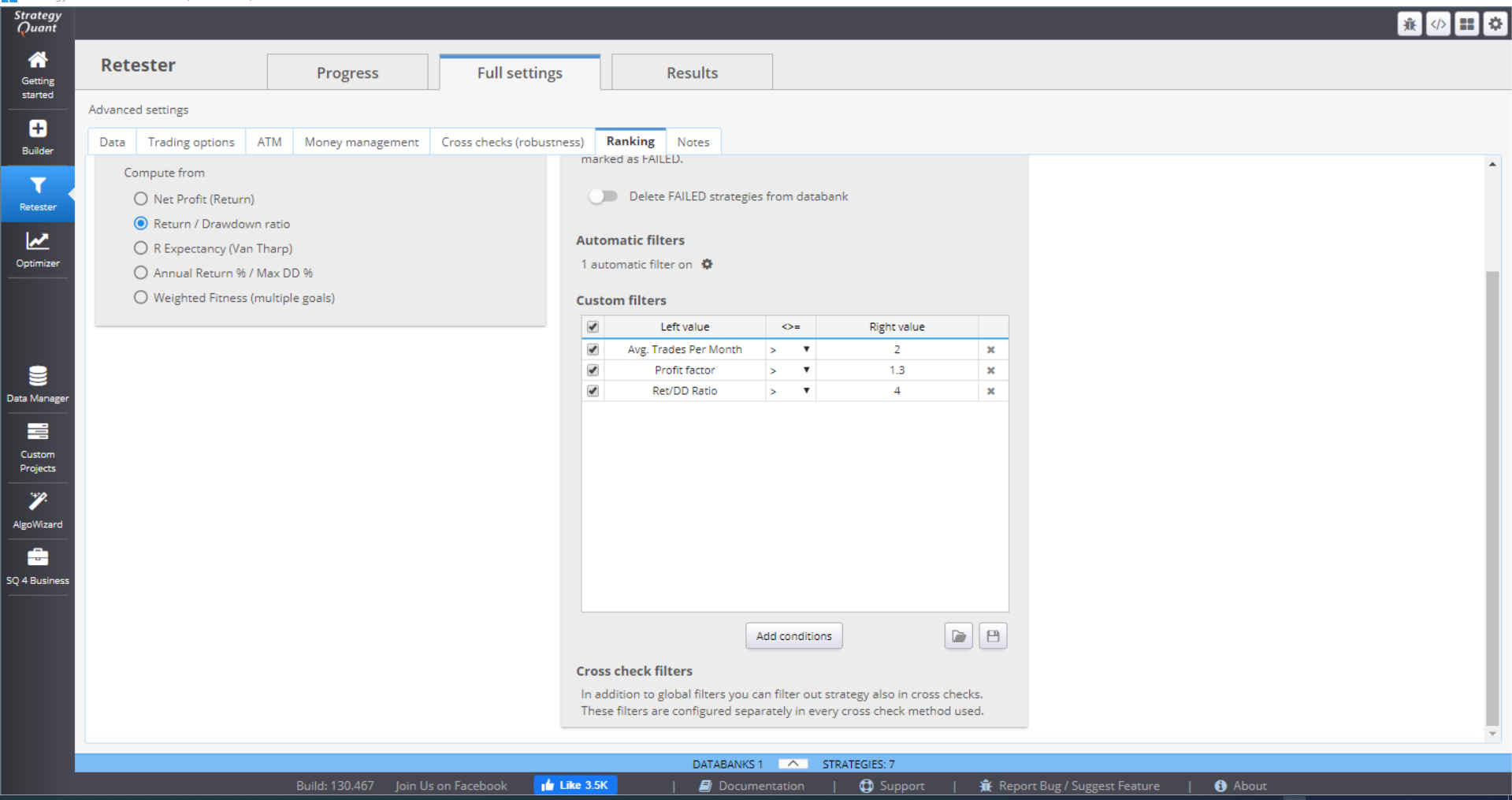This screenshot has height=800, width=1512.
Task: Open the code editor icon top right
Action: pyautogui.click(x=1438, y=24)
